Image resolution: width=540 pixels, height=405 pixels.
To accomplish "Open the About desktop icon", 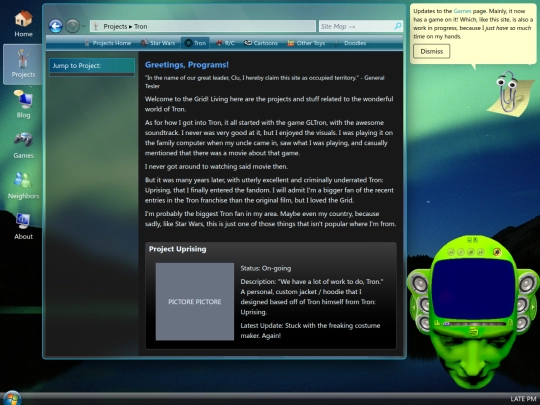I will pos(23,226).
